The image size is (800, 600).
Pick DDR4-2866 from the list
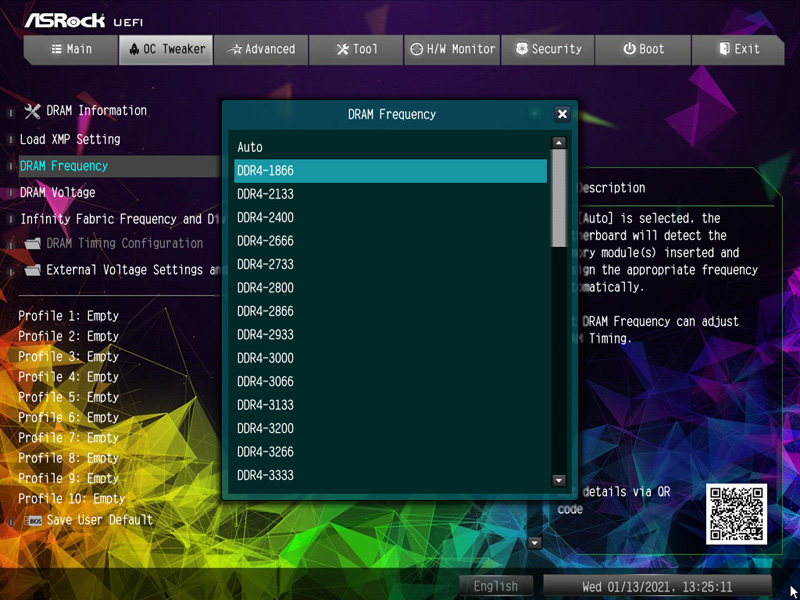(x=390, y=312)
